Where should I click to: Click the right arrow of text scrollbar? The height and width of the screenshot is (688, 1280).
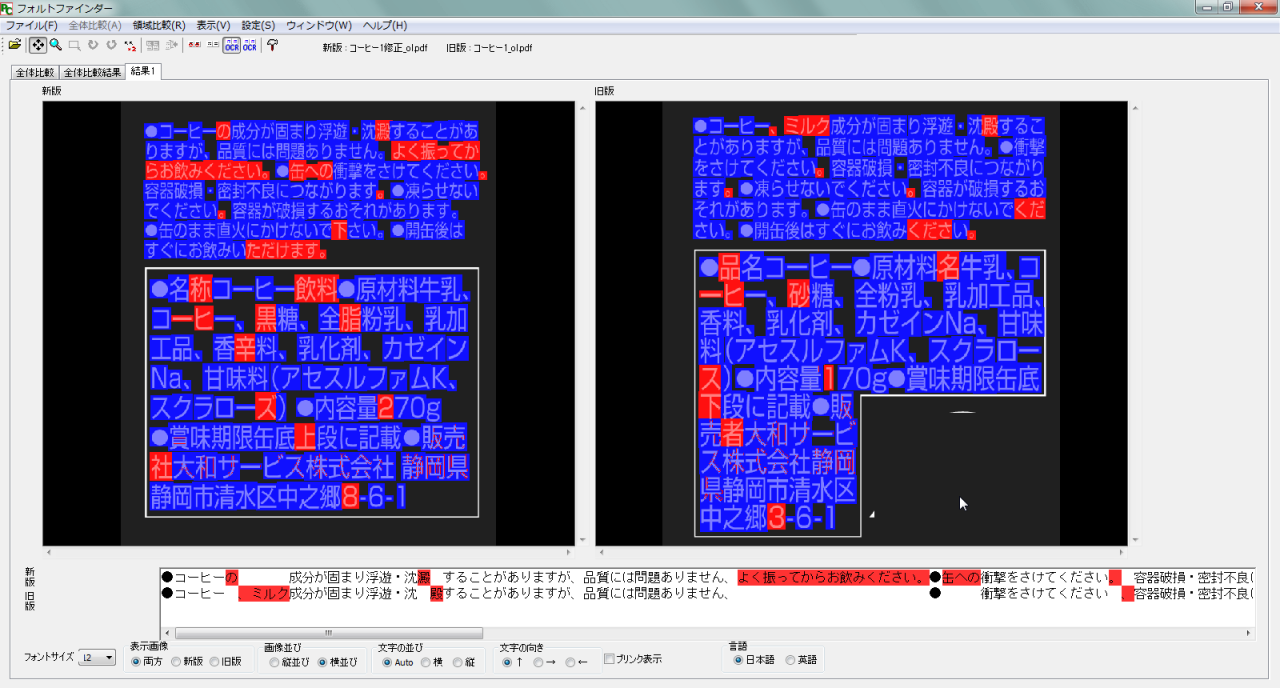1248,633
